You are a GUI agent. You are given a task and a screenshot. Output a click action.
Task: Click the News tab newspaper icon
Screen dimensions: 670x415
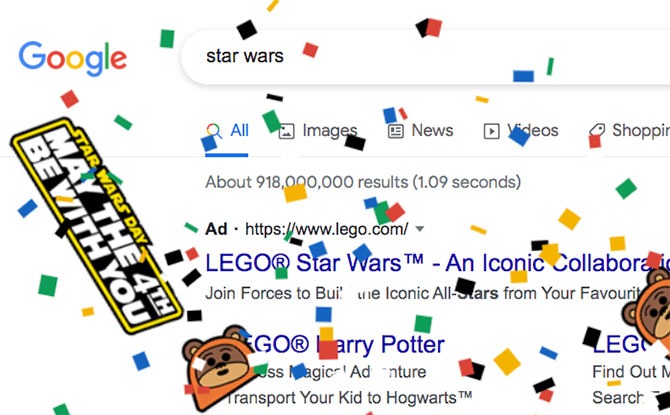pyautogui.click(x=396, y=131)
